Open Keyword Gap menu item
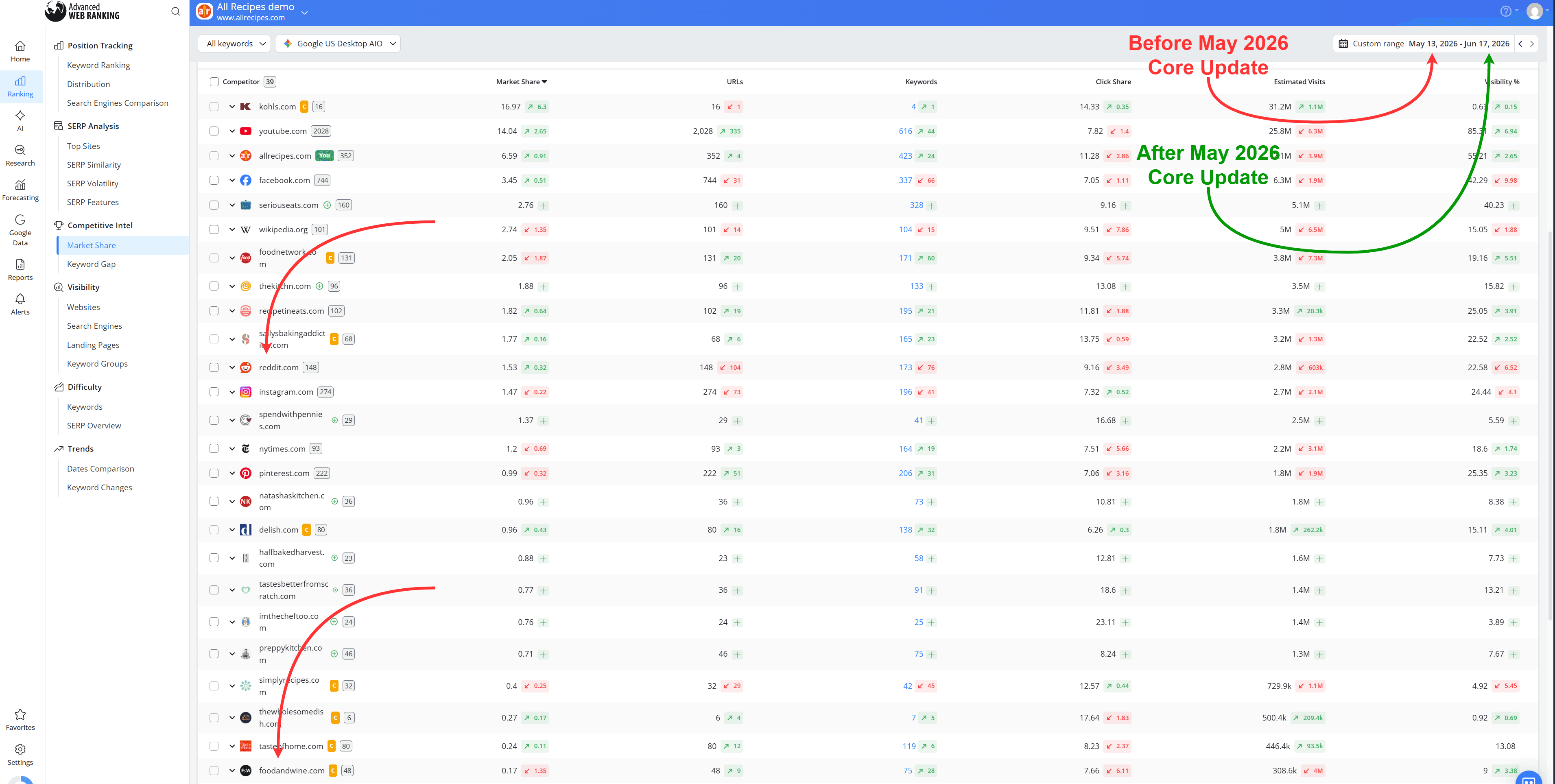 coord(91,264)
